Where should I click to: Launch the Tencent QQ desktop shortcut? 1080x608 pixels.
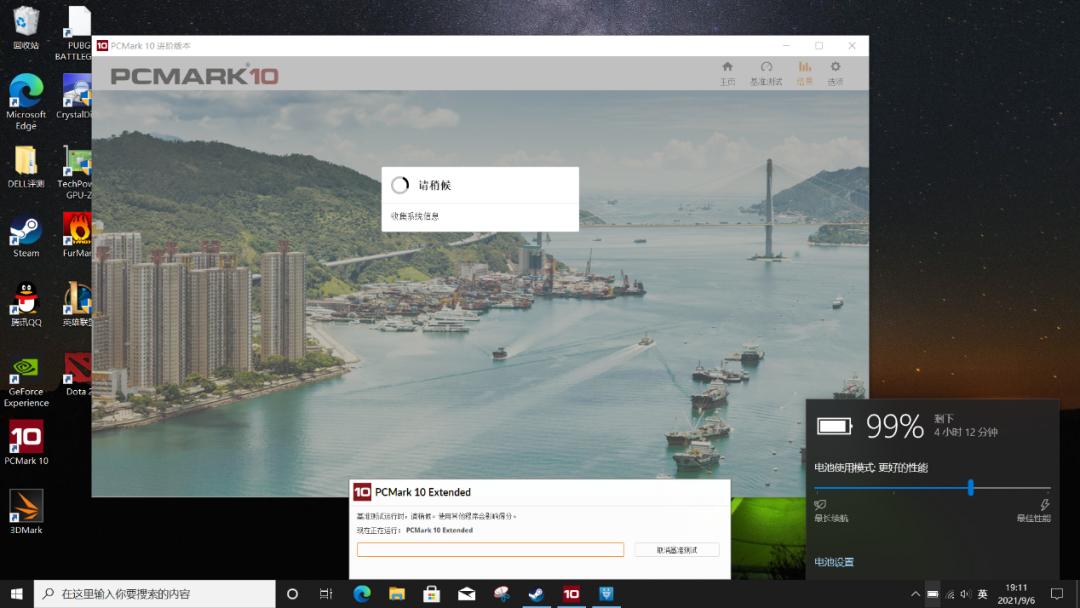(26, 304)
